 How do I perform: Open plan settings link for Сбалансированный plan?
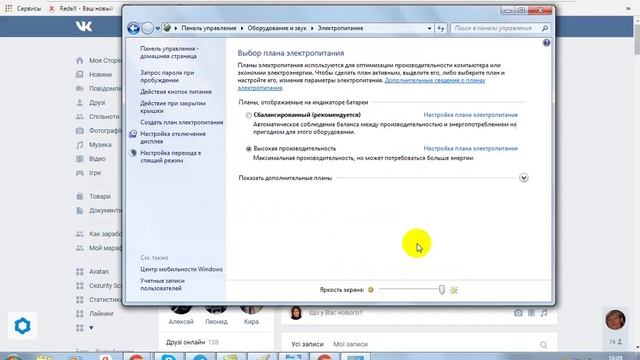click(x=471, y=115)
